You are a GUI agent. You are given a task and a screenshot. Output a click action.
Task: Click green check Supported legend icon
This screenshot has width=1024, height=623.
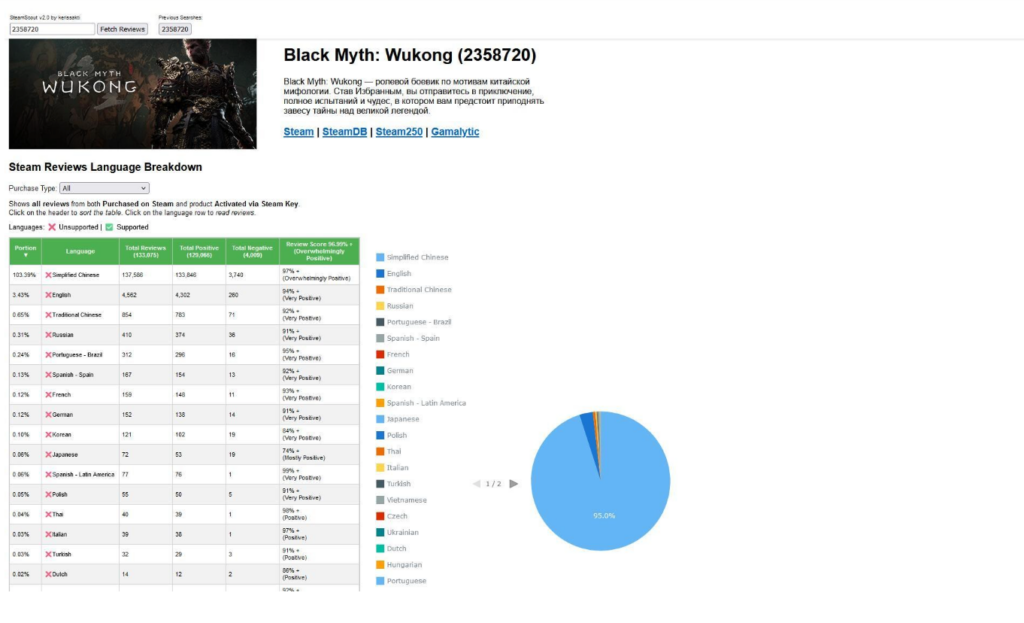coord(109,227)
